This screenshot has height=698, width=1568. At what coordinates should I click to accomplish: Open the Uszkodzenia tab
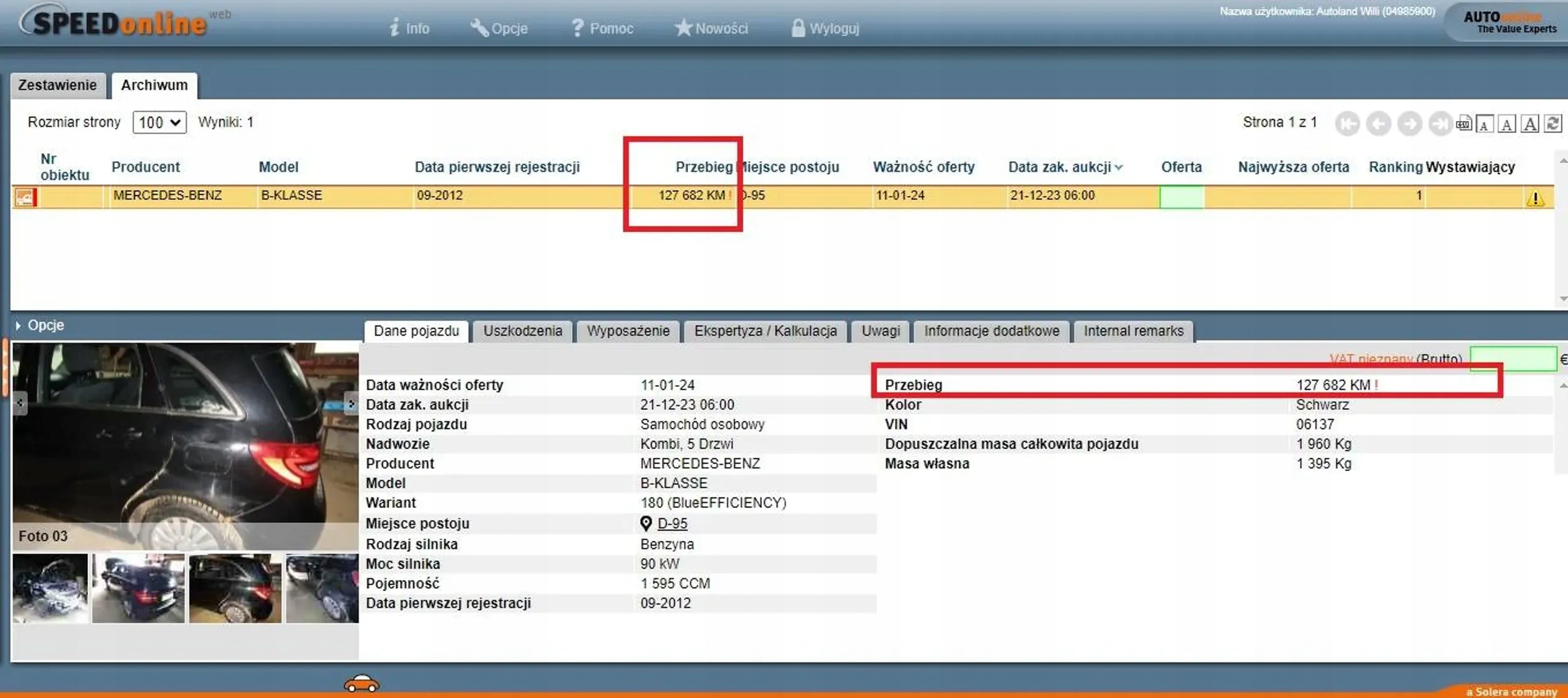pos(522,331)
